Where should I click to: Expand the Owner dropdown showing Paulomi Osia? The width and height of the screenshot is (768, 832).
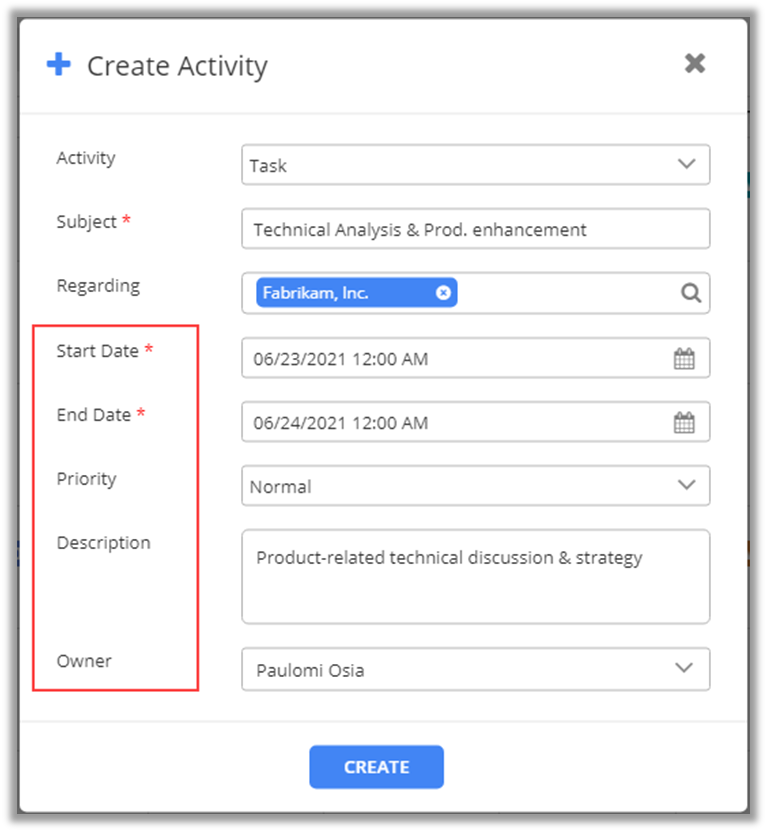686,669
